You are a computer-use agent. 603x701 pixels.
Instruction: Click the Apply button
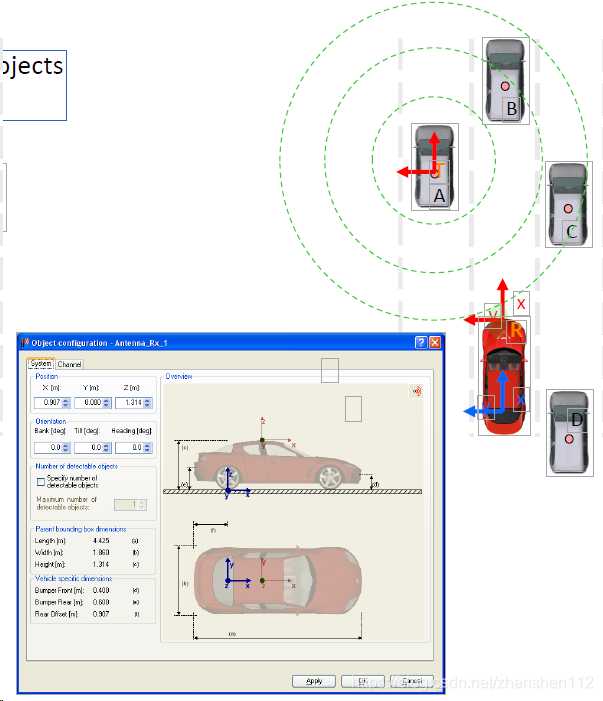coord(314,681)
